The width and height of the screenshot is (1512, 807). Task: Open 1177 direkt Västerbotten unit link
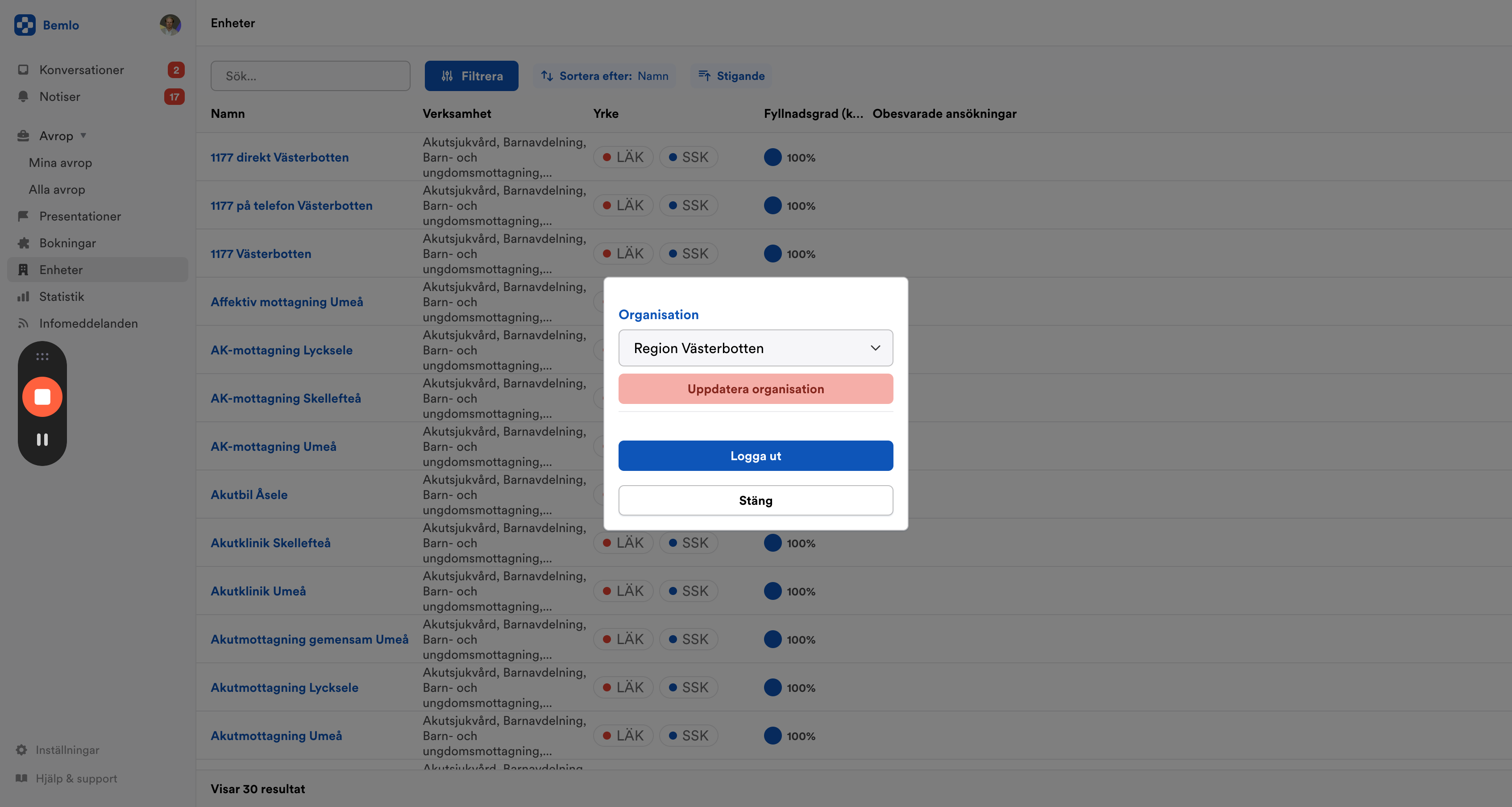(x=279, y=157)
